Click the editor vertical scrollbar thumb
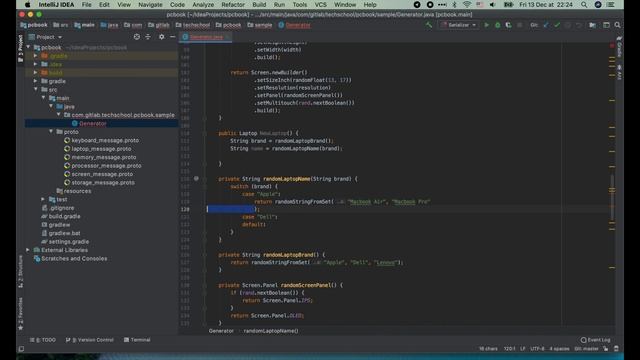This screenshot has height=360, width=640. tap(612, 196)
